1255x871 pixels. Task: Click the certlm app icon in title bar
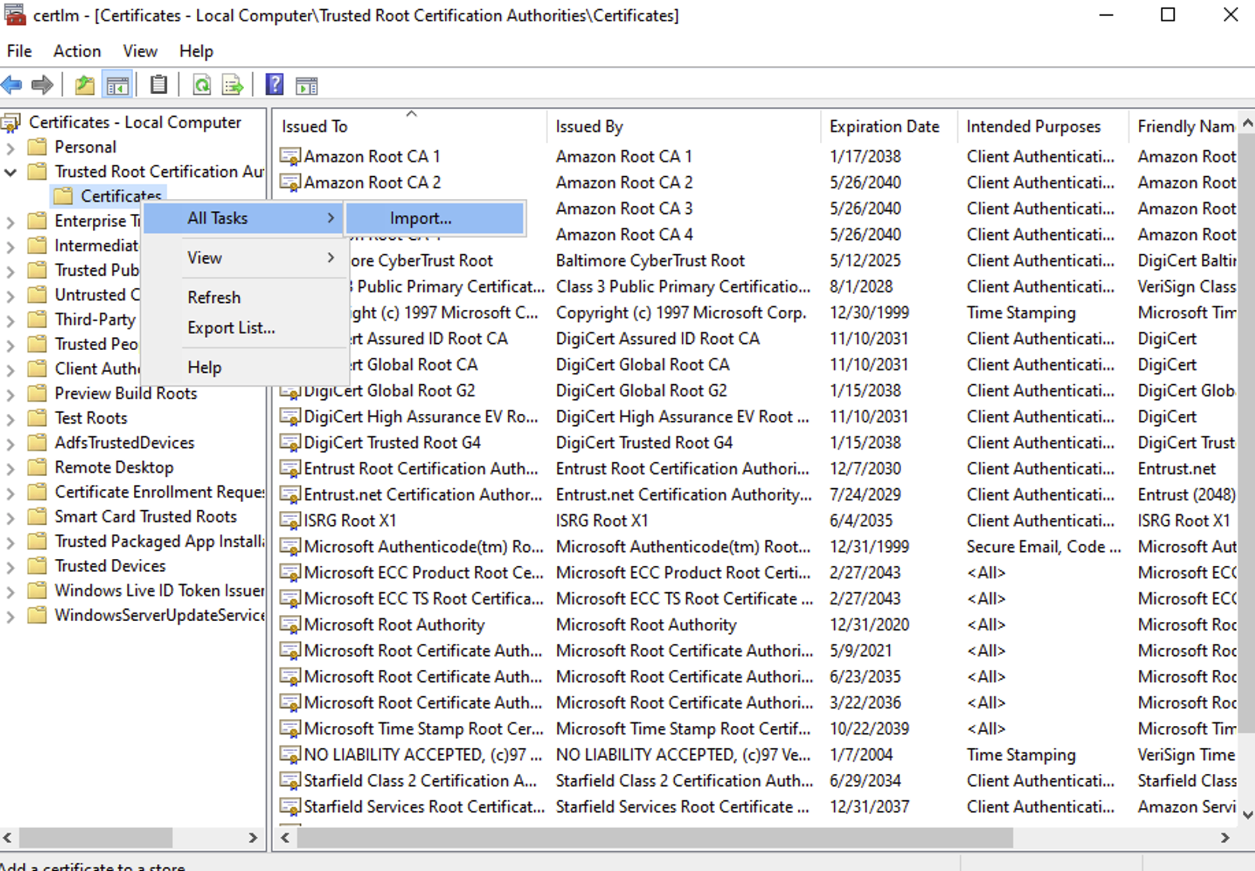point(14,15)
